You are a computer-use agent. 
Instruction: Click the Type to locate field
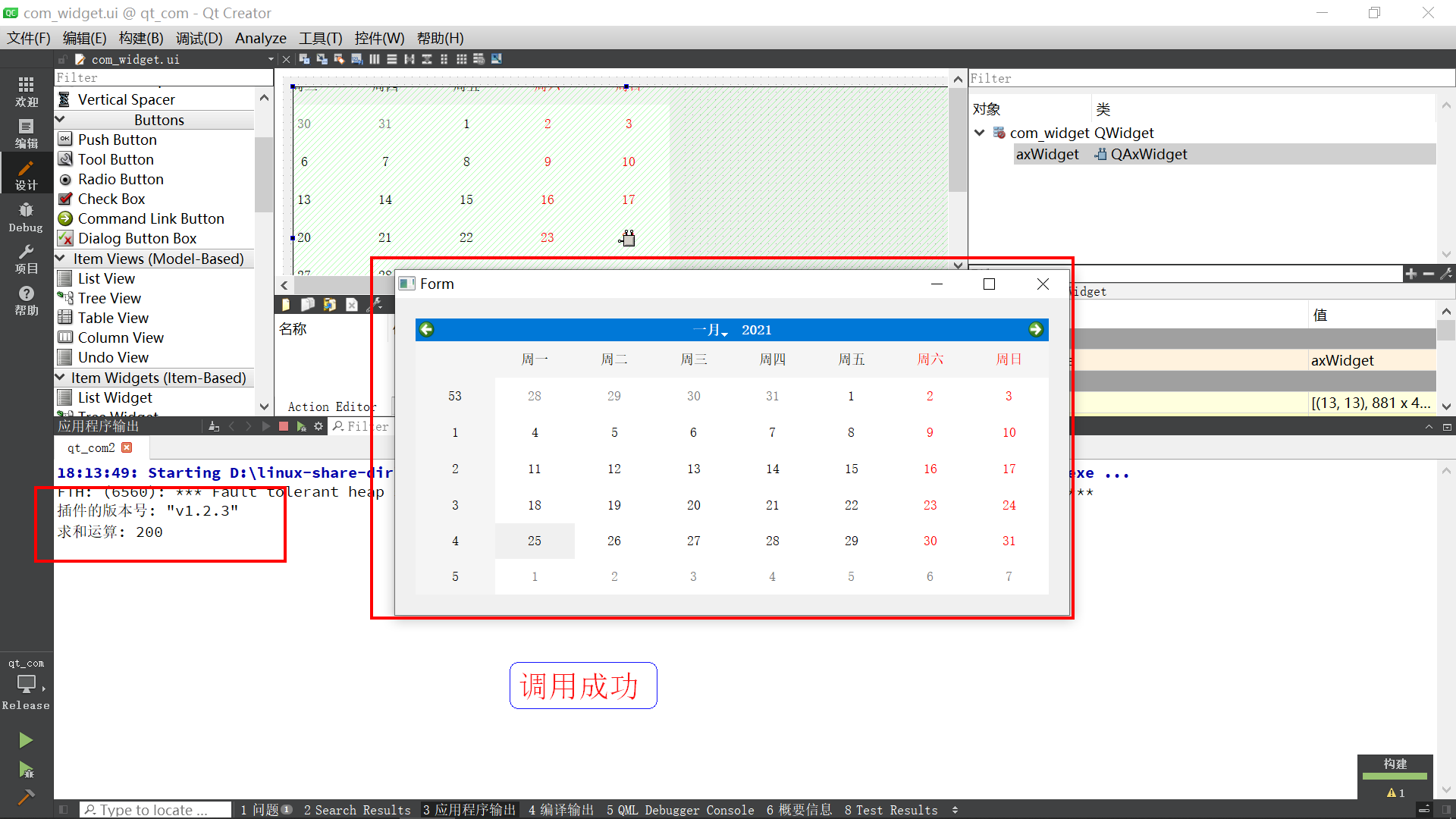point(155,810)
